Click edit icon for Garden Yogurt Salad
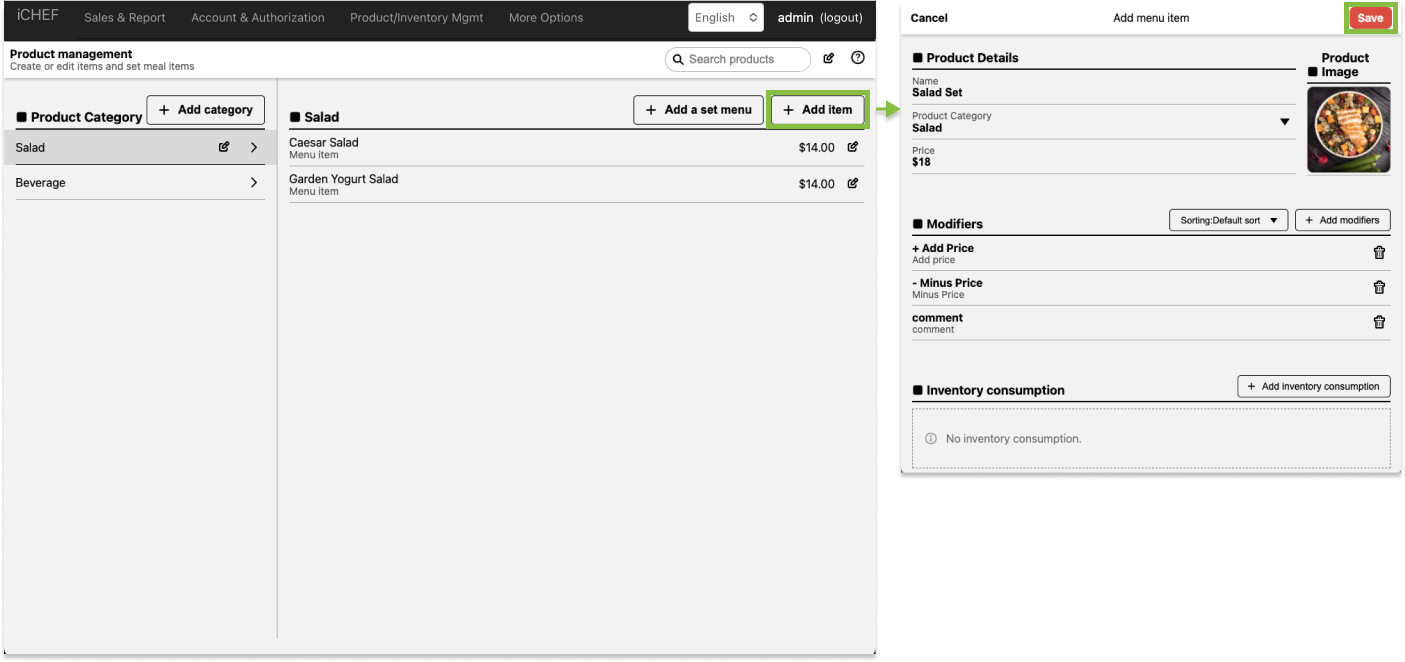Viewport: 1405px width, 662px height. (852, 183)
